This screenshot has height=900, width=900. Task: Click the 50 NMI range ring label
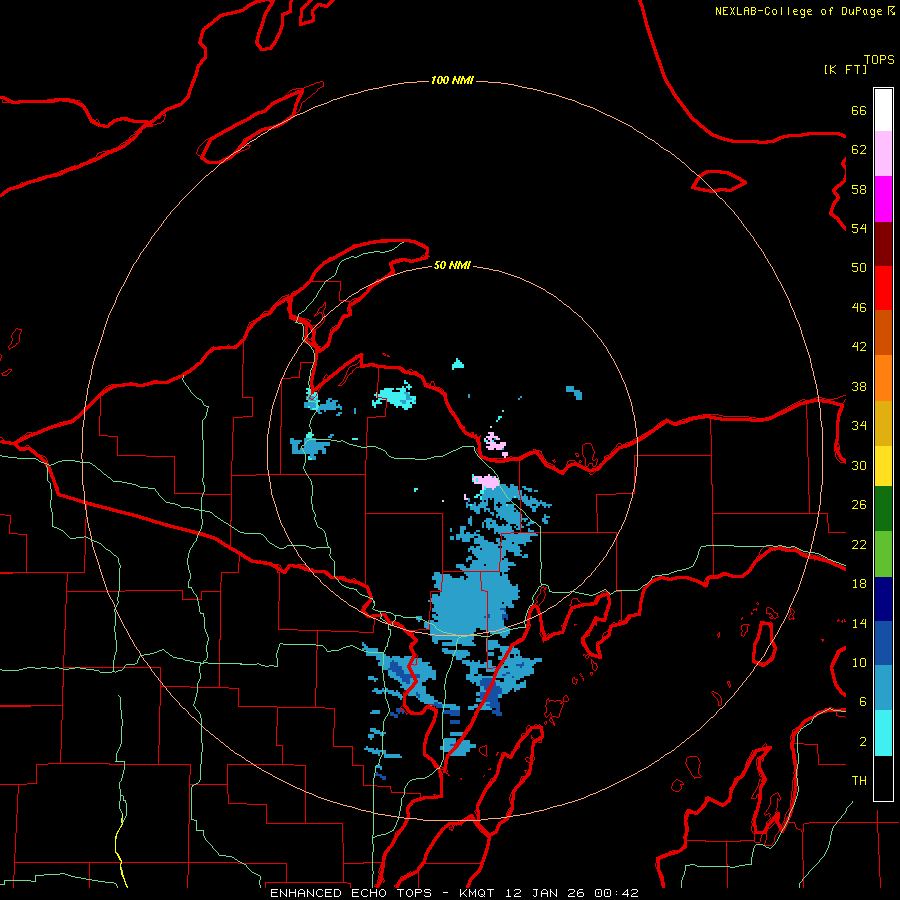452,265
